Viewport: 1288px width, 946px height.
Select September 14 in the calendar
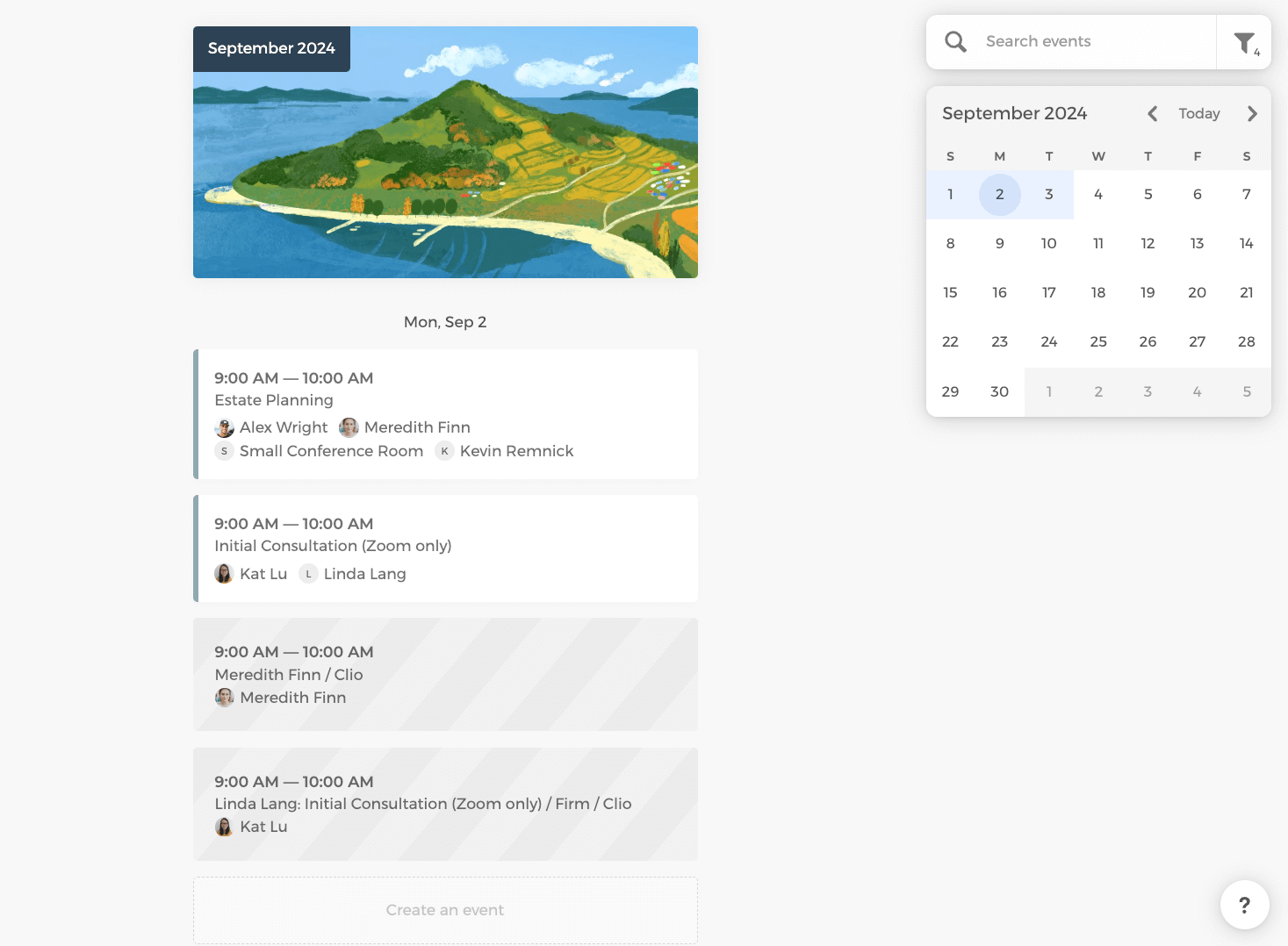1246,243
